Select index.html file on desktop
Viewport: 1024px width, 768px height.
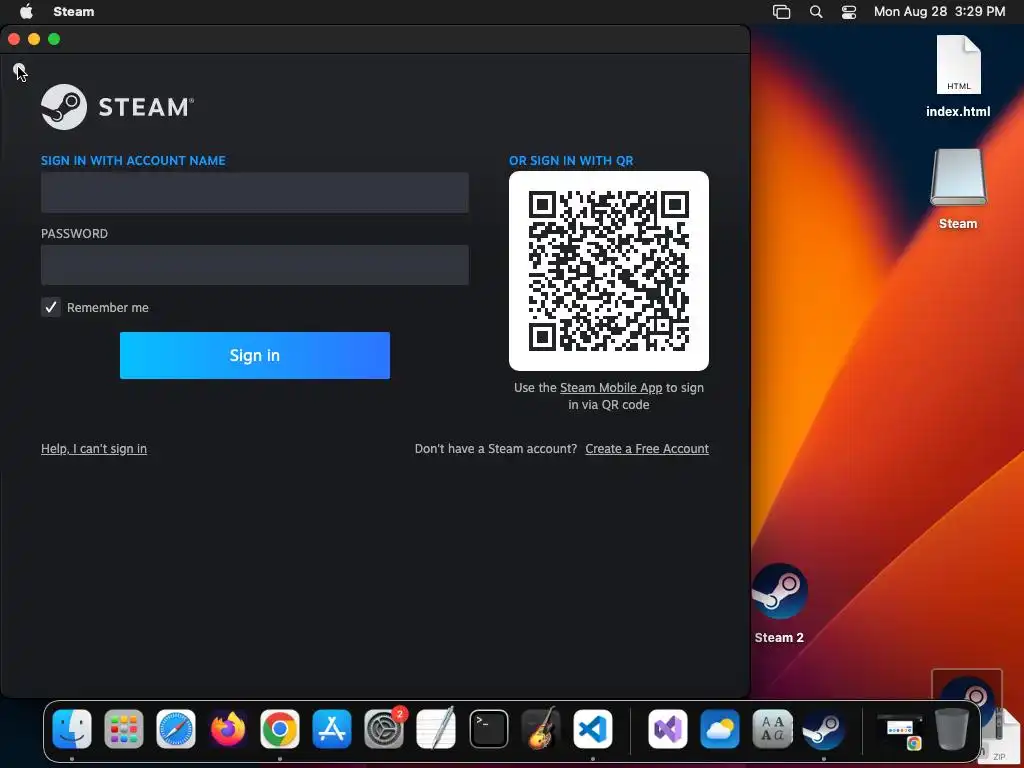pos(958,76)
